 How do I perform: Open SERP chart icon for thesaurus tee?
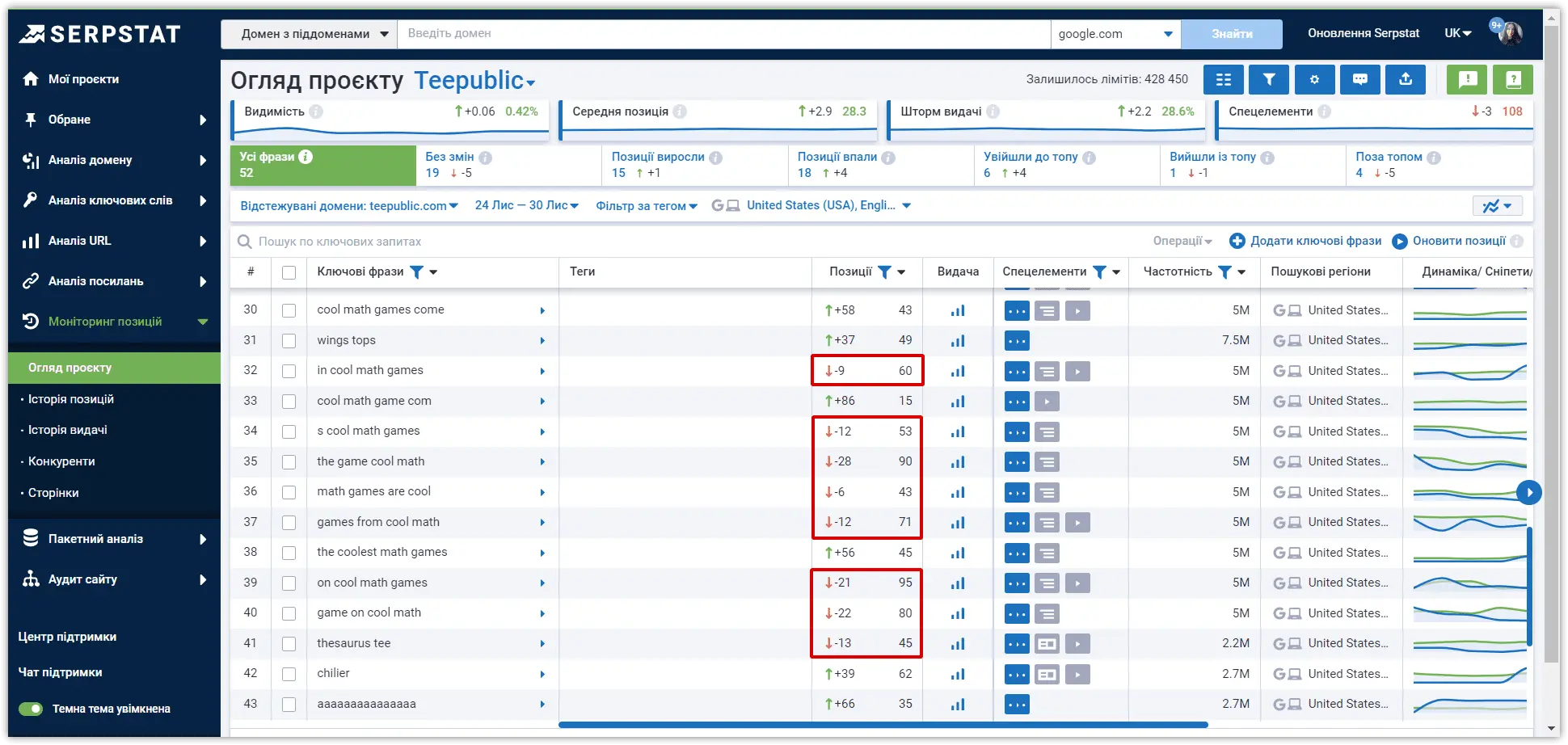pyautogui.click(x=958, y=644)
